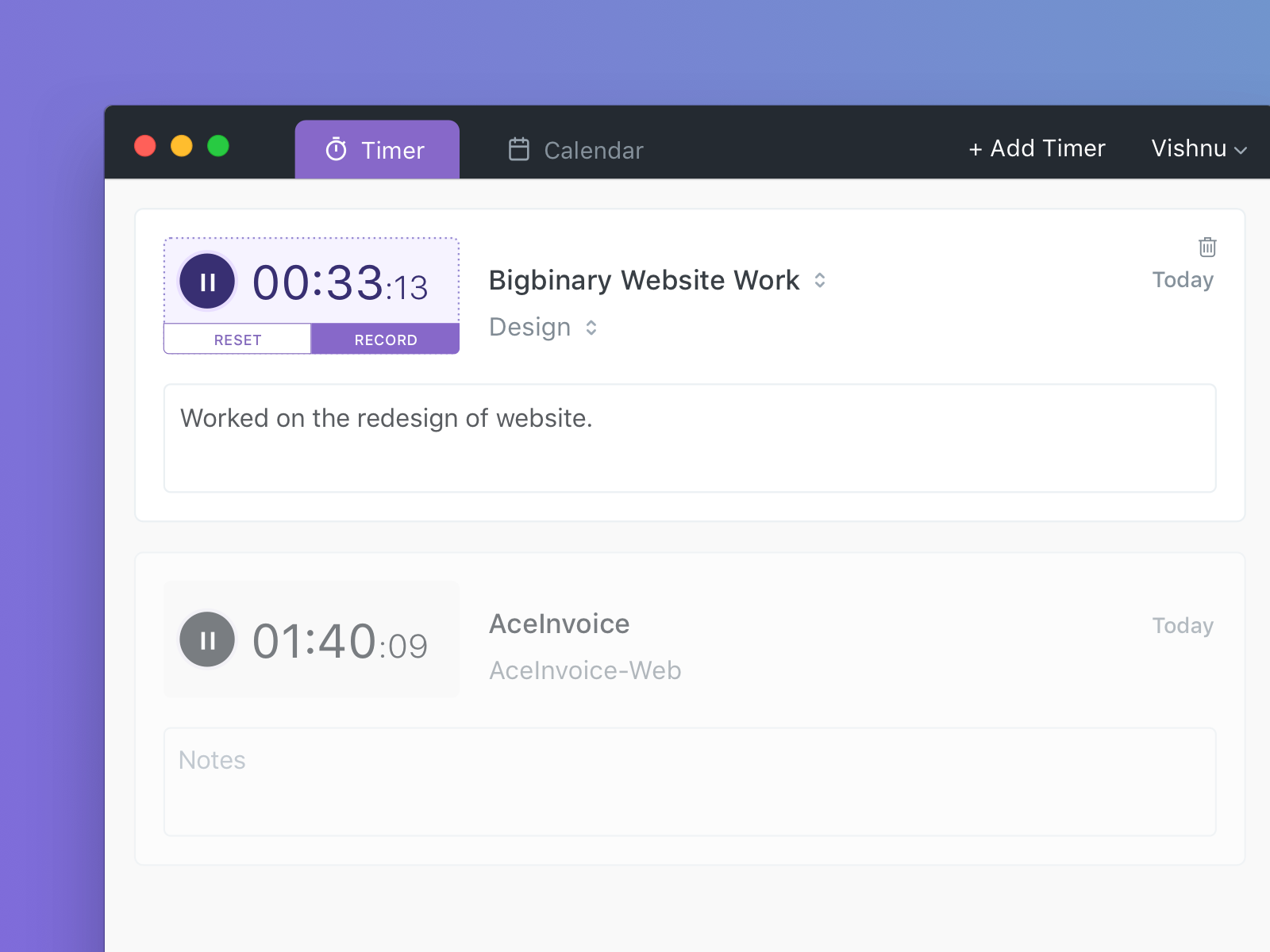The width and height of the screenshot is (1270, 952).
Task: Pause the Bigbinary Website Work timer
Action: (206, 282)
